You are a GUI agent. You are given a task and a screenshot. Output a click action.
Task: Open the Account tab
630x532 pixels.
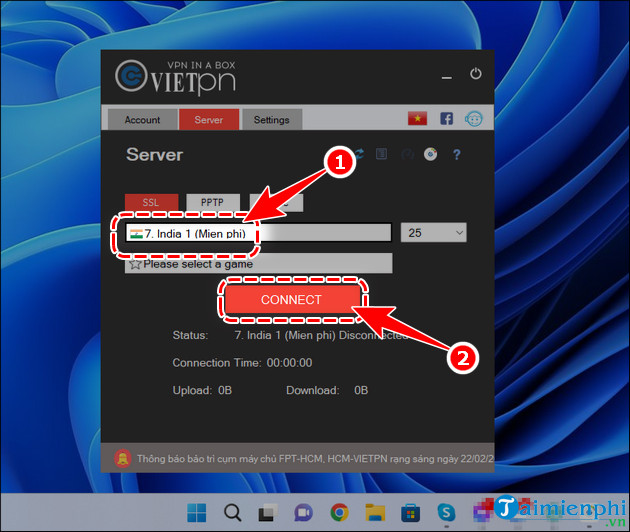[x=143, y=120]
